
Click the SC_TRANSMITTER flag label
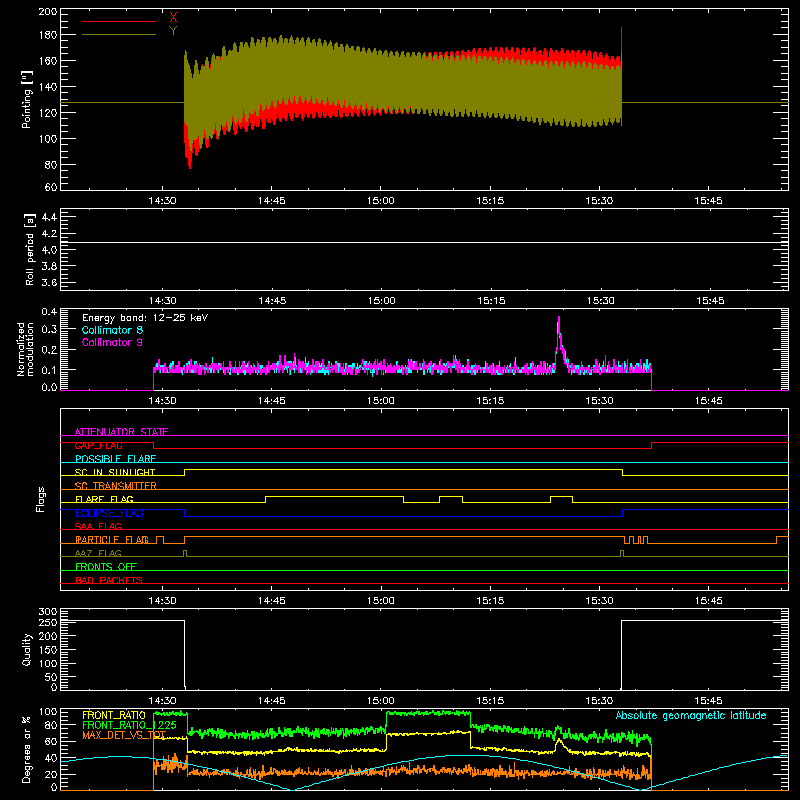[116, 486]
